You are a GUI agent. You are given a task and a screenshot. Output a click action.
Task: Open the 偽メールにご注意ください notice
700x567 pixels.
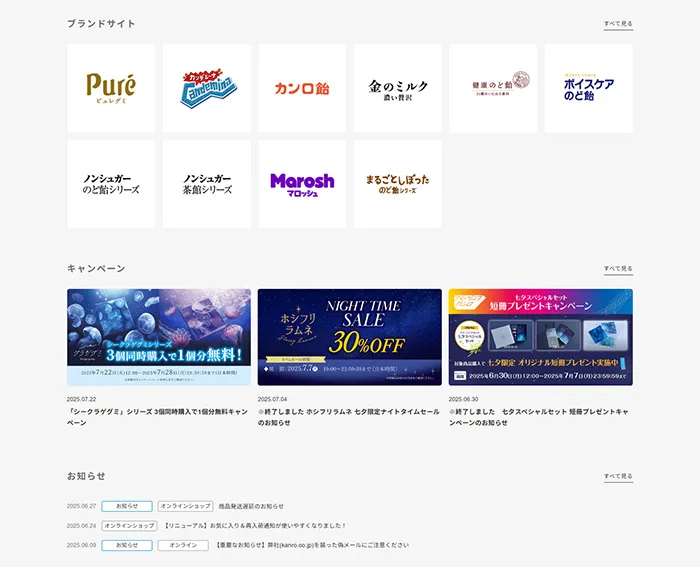(312, 545)
